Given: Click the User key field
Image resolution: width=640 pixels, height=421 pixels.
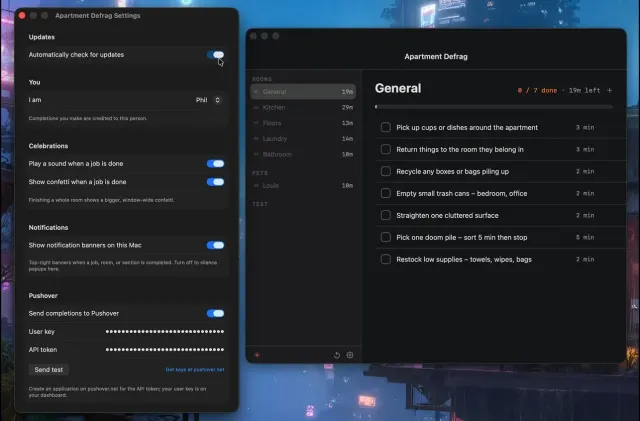Looking at the screenshot, I should pyautogui.click(x=164, y=332).
